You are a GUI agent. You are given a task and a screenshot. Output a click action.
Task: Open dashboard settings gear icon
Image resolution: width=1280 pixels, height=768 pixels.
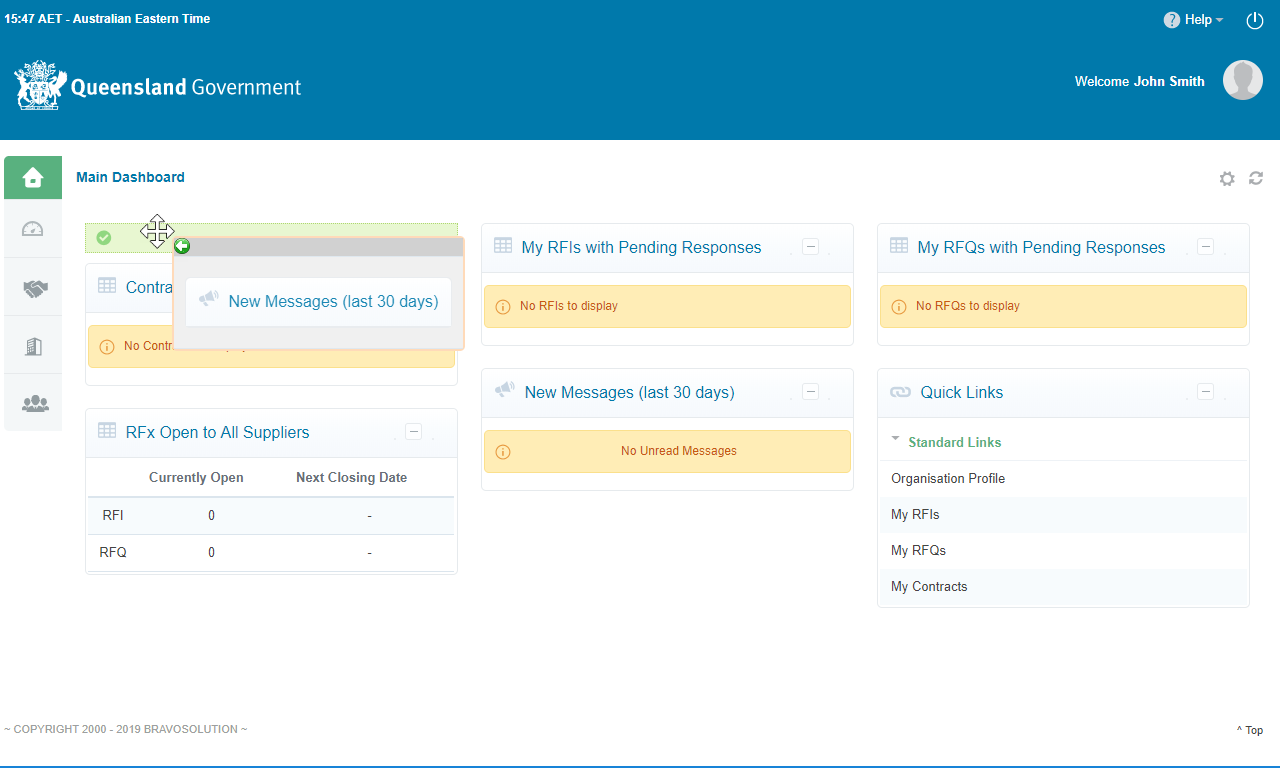(x=1227, y=178)
